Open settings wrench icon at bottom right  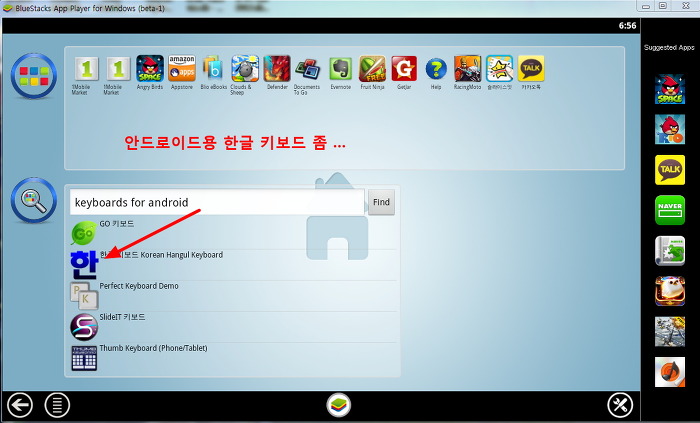coord(620,405)
